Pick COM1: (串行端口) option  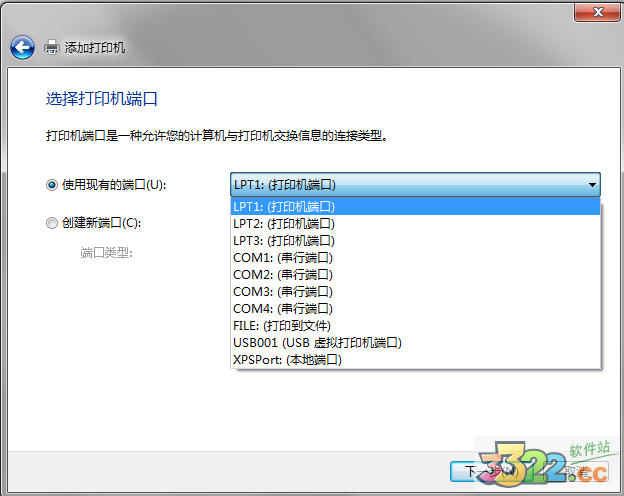415,258
